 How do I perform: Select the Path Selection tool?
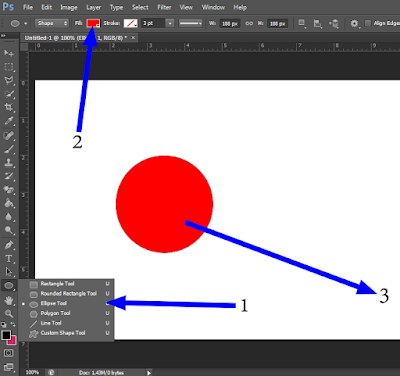9,272
